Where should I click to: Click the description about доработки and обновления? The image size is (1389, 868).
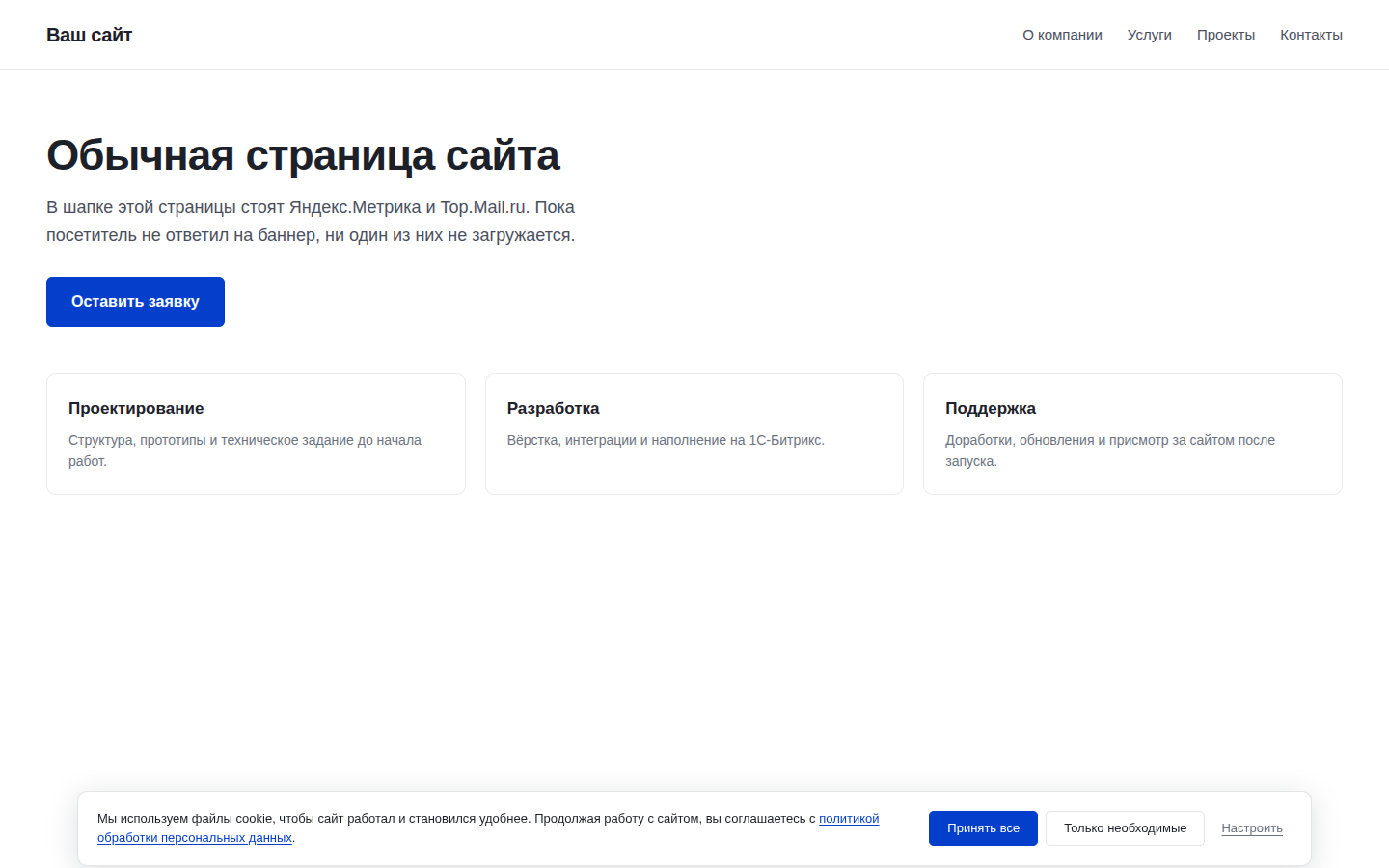point(1110,450)
